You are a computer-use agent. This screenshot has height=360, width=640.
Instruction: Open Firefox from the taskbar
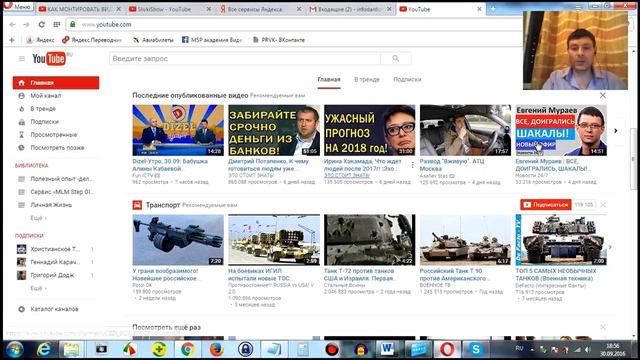(216, 349)
